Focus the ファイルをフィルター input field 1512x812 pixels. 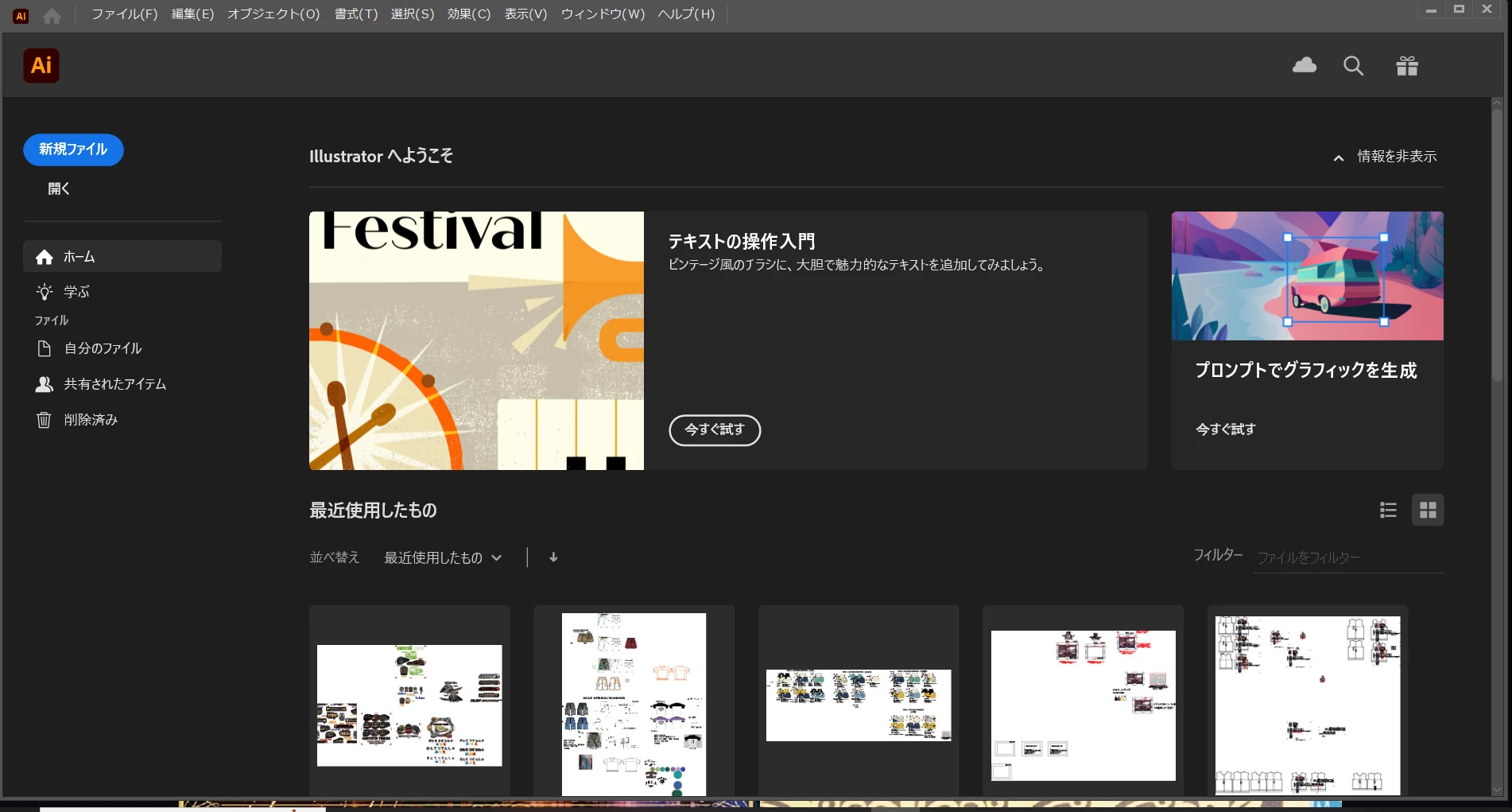pos(1348,558)
